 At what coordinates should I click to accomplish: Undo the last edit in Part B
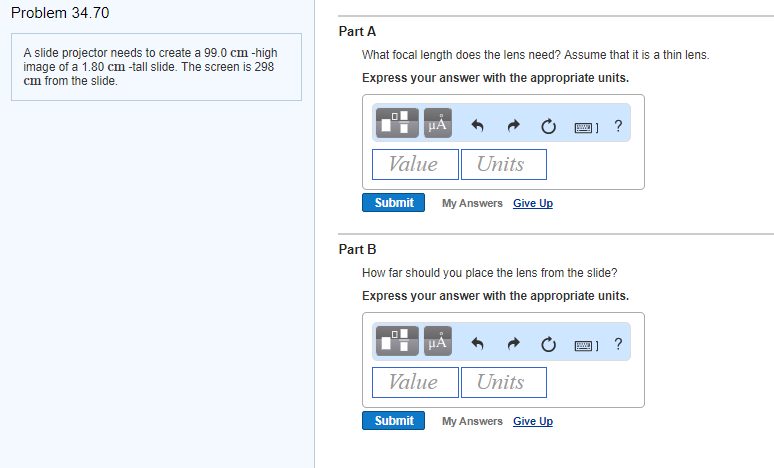(477, 344)
